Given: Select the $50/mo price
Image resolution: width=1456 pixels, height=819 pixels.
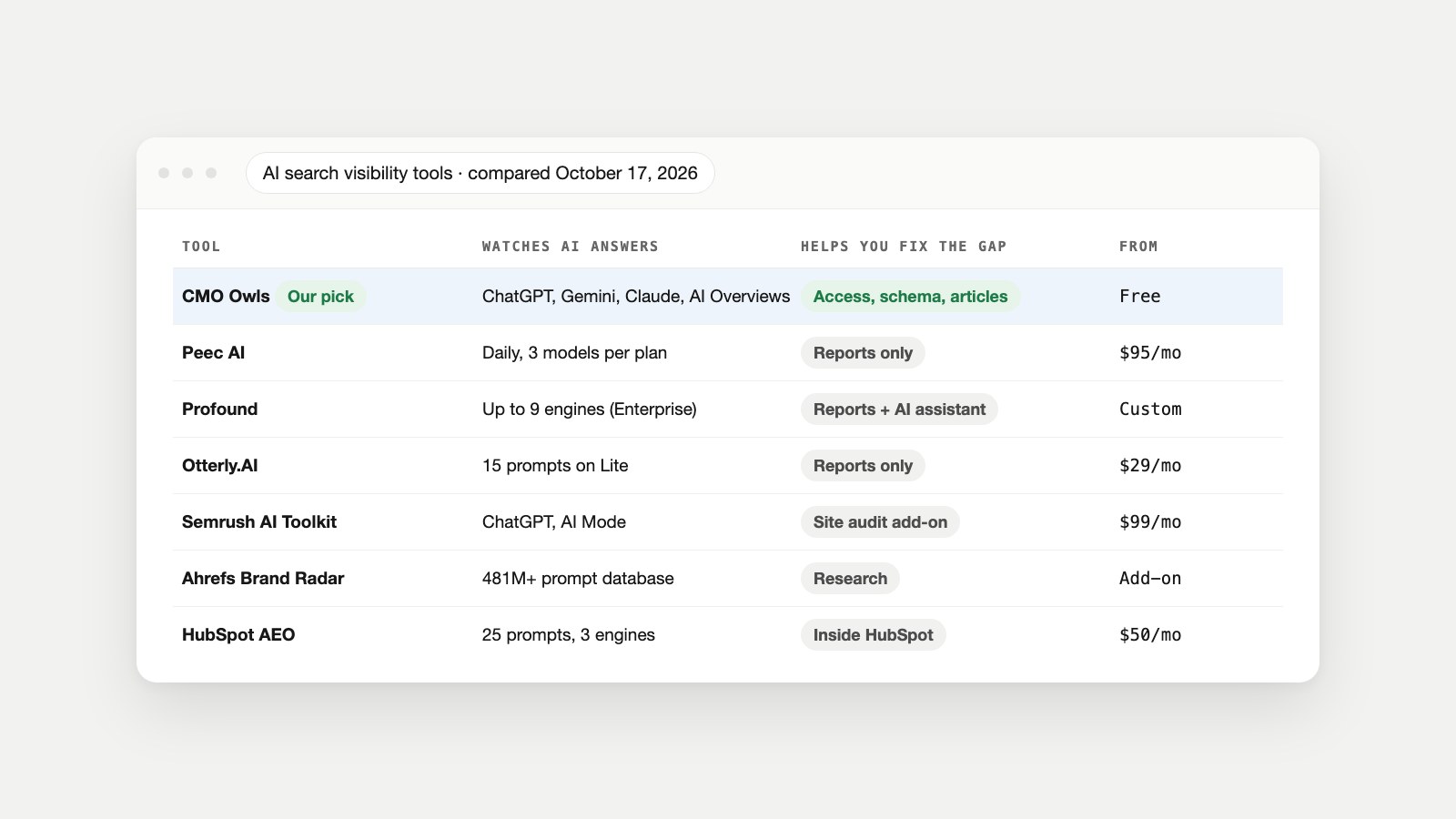Looking at the screenshot, I should pos(1150,635).
